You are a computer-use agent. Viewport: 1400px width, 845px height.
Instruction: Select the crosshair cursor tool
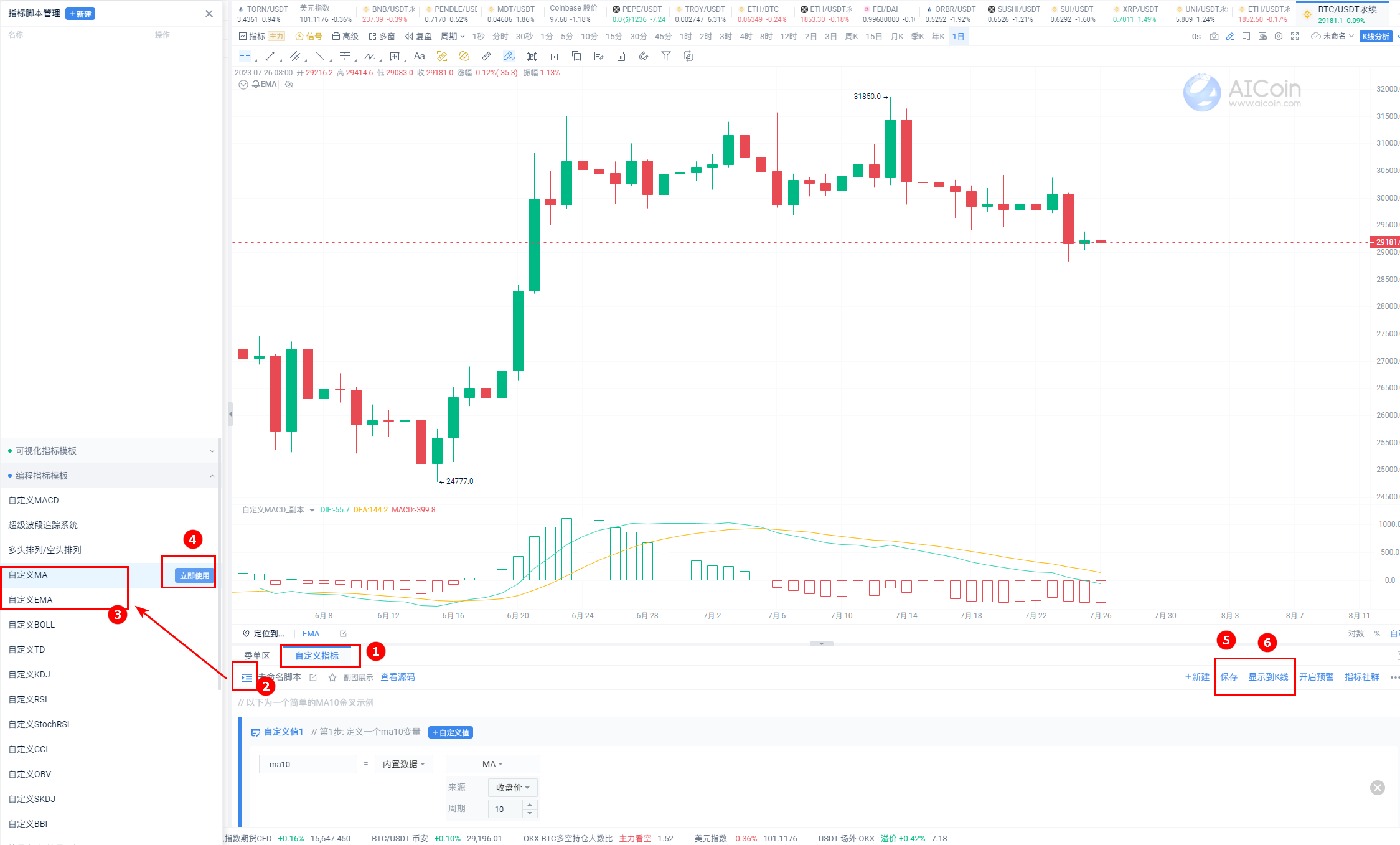click(x=245, y=56)
